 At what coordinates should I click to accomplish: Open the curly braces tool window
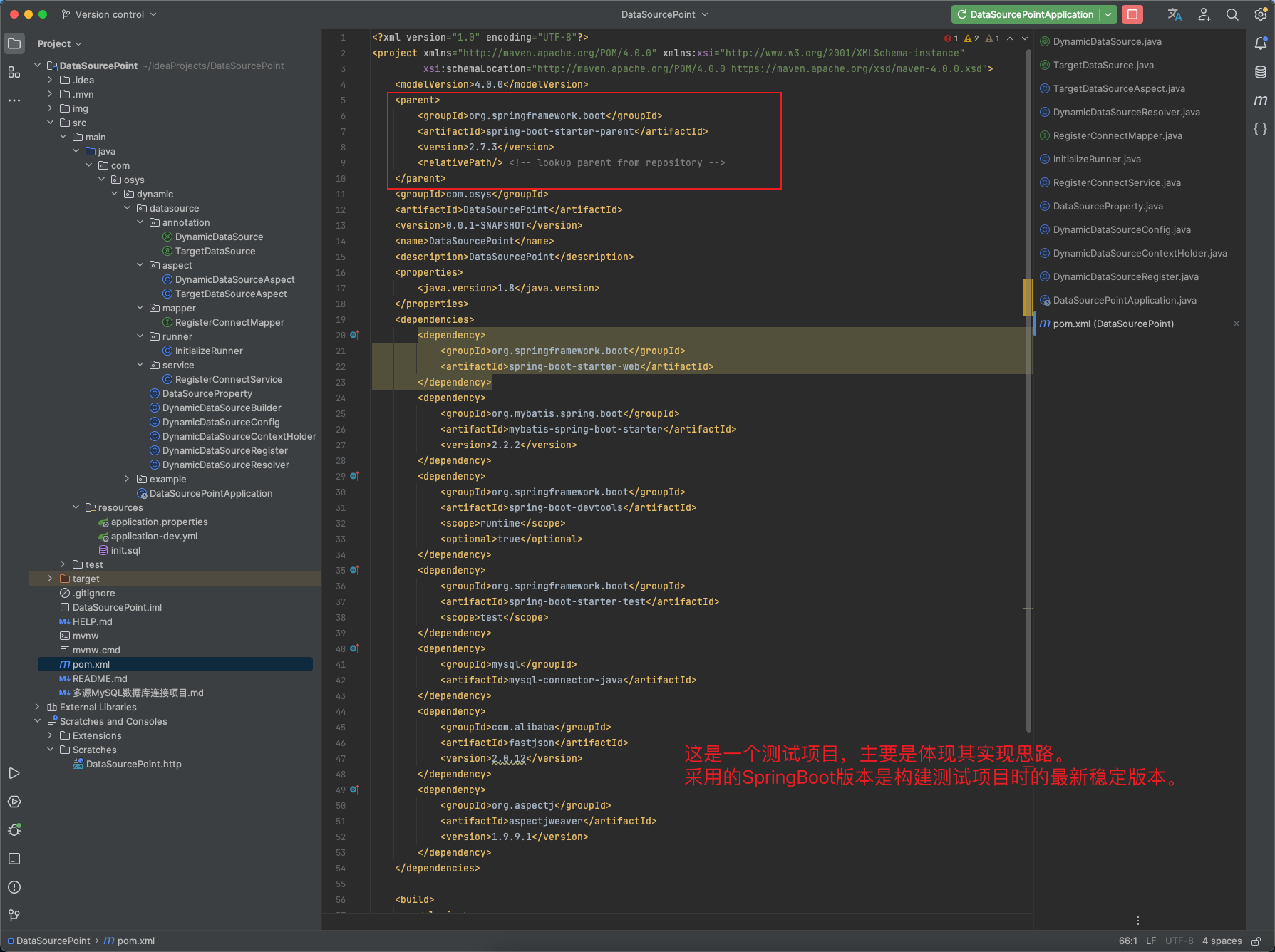(1261, 129)
